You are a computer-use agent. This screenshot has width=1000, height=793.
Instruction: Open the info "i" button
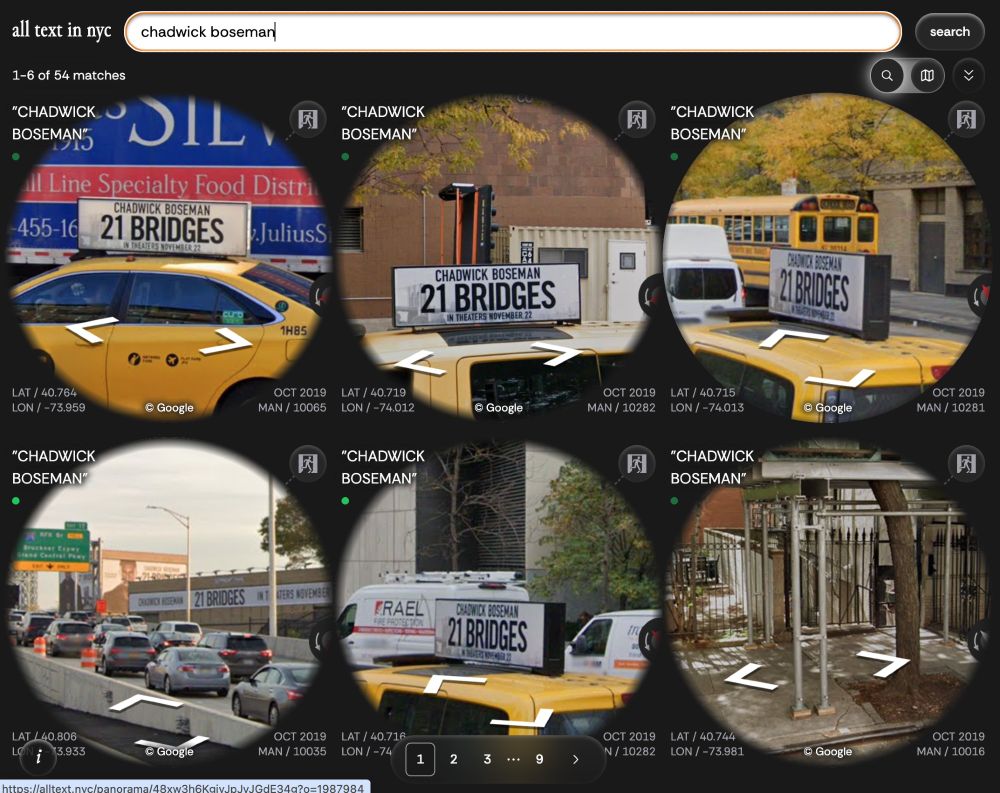[x=38, y=757]
